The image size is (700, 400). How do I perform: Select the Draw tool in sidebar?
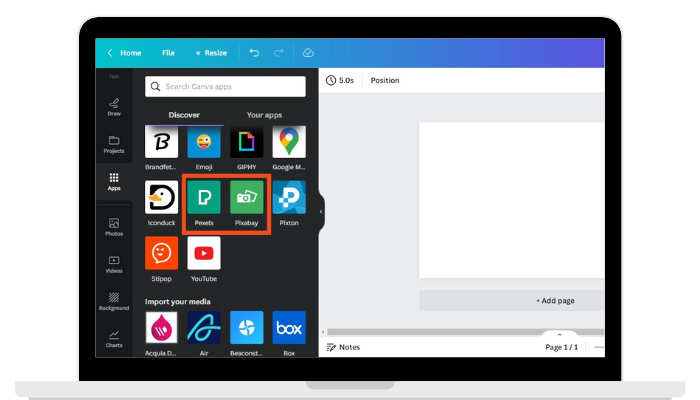pos(114,107)
